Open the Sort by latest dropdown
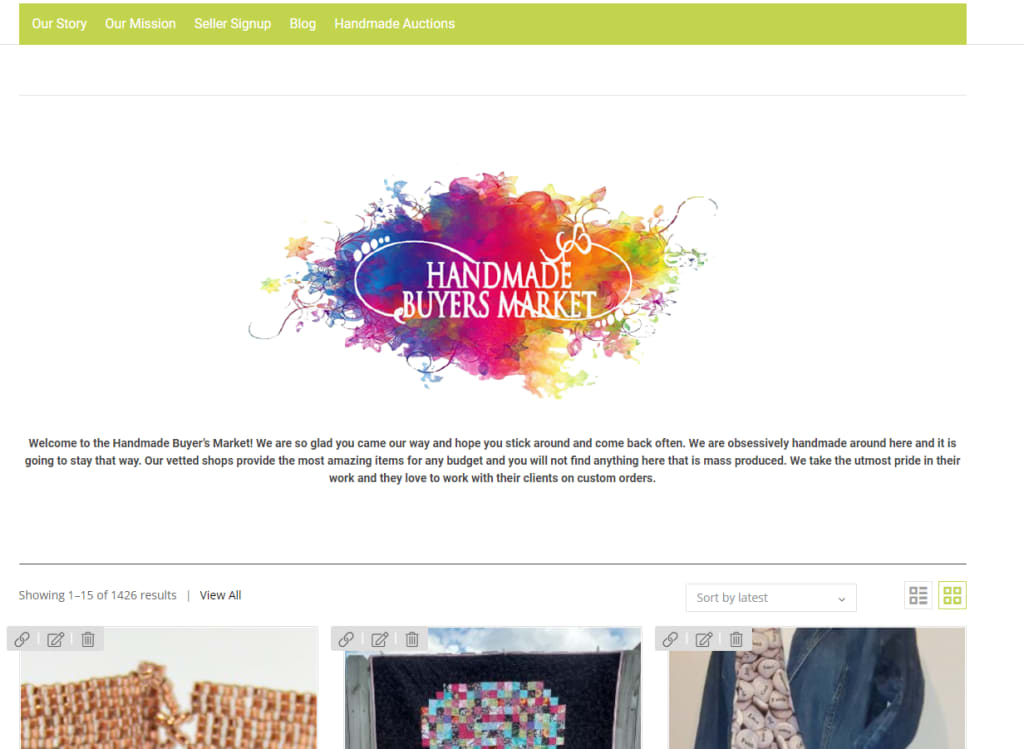The height and width of the screenshot is (749, 1024). click(x=771, y=598)
